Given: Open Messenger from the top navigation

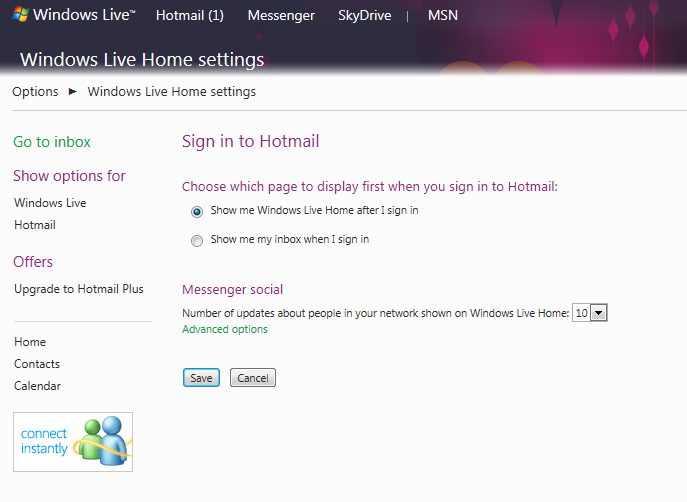Looking at the screenshot, I should [x=281, y=15].
